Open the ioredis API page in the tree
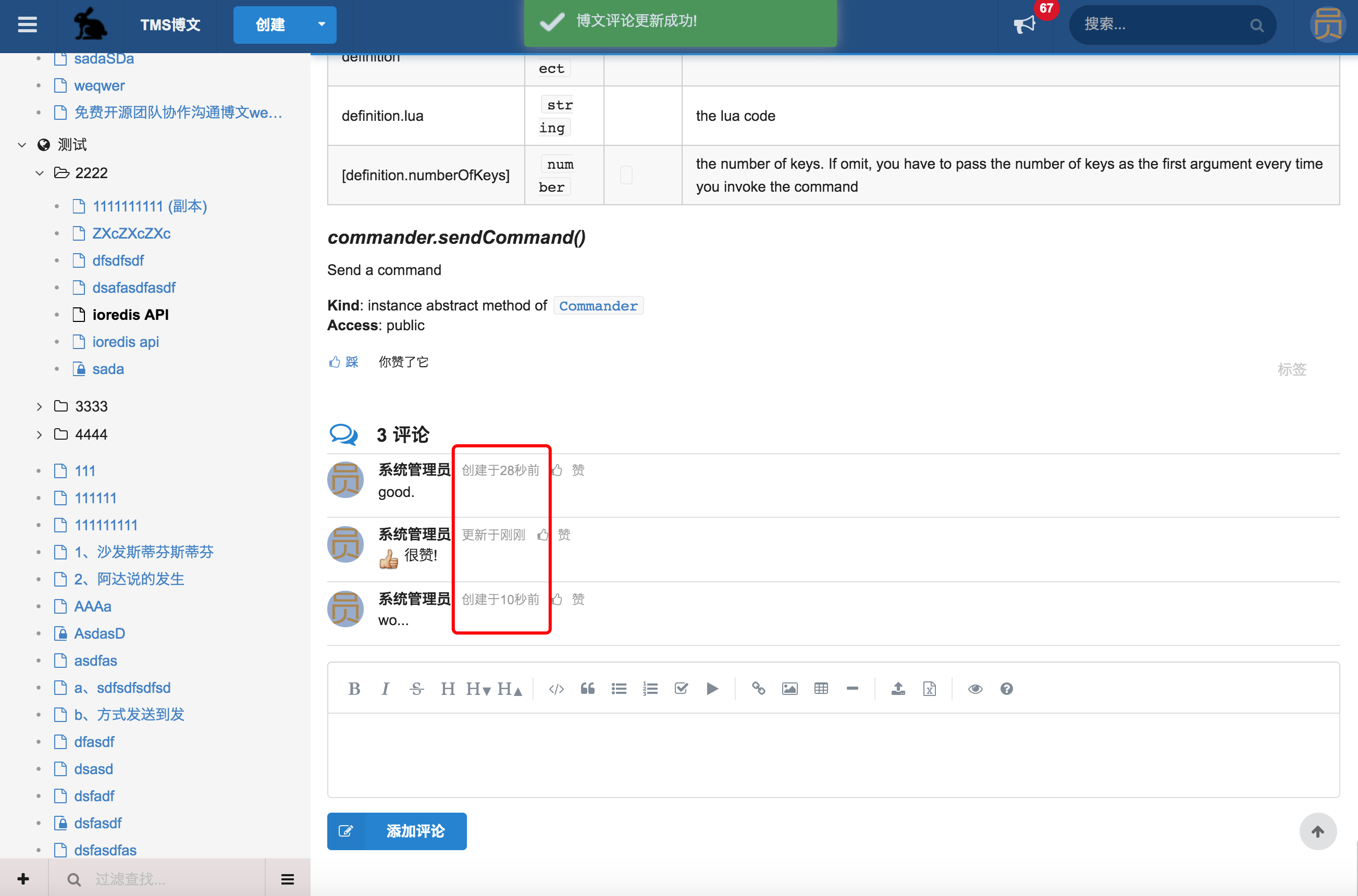This screenshot has height=896, width=1358. pos(130,315)
